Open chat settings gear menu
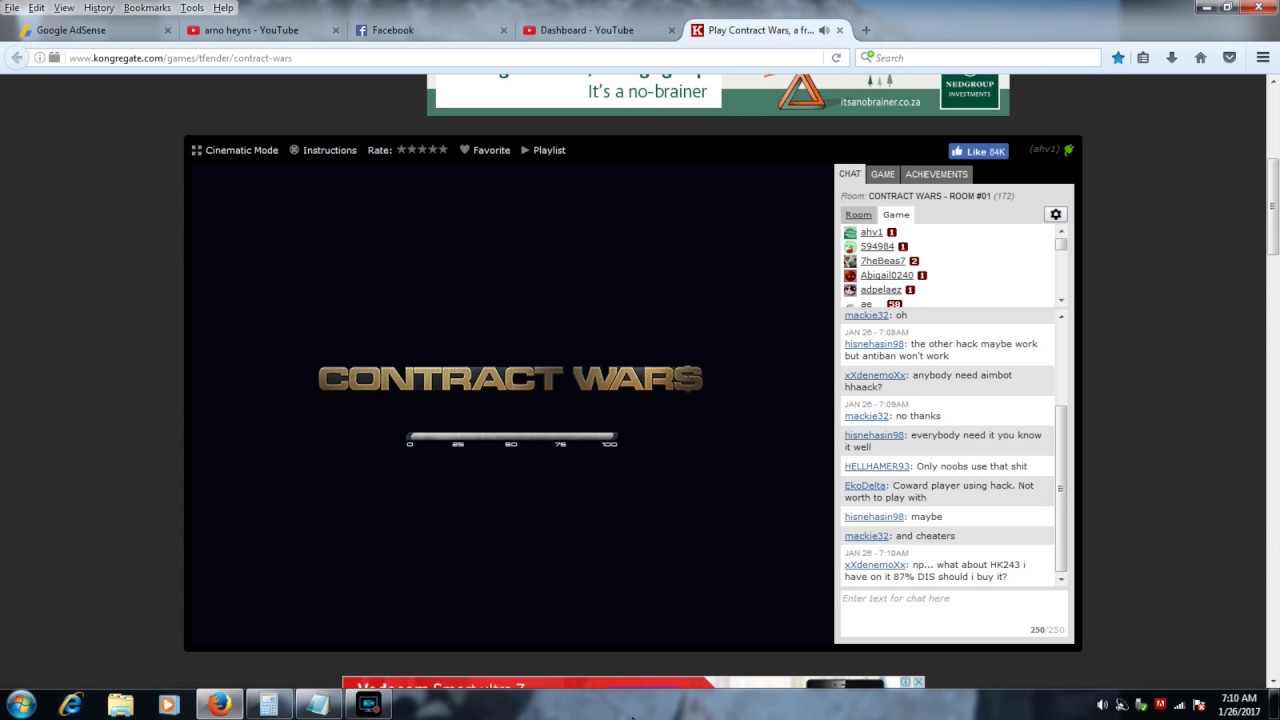Viewport: 1280px width, 720px height. pos(1055,214)
